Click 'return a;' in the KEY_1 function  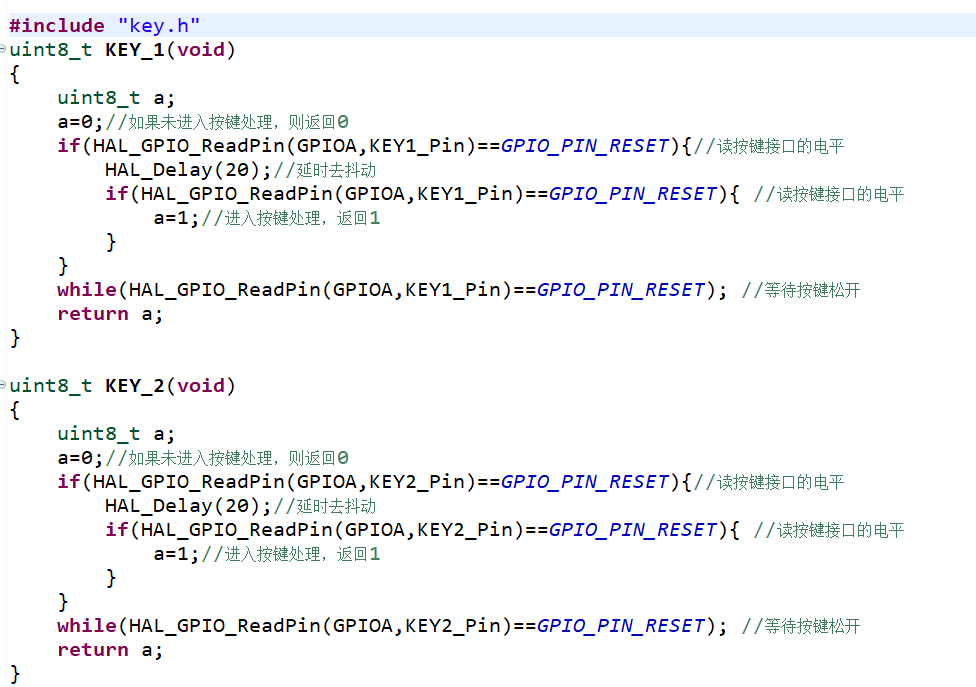coord(110,314)
